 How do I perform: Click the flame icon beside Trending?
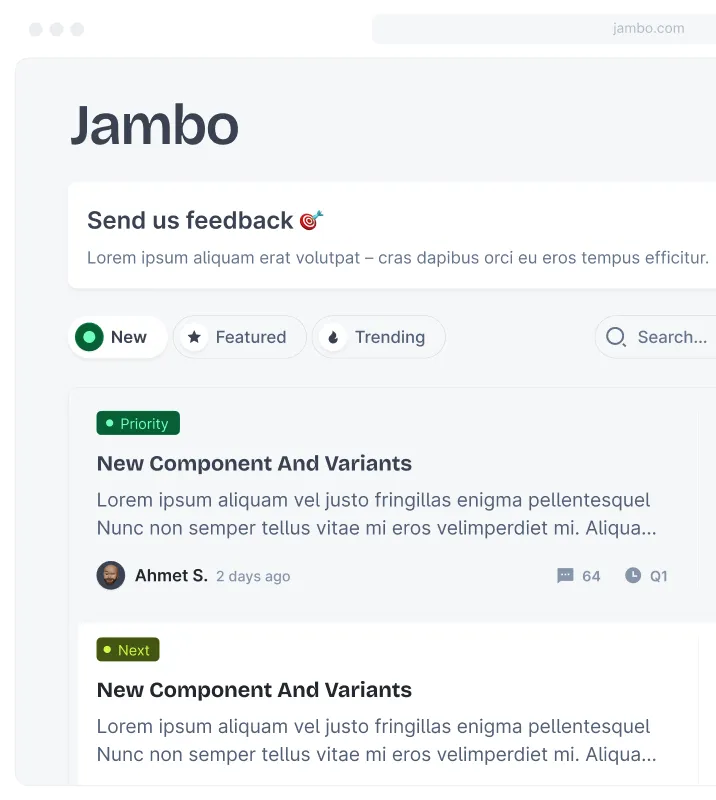(333, 337)
